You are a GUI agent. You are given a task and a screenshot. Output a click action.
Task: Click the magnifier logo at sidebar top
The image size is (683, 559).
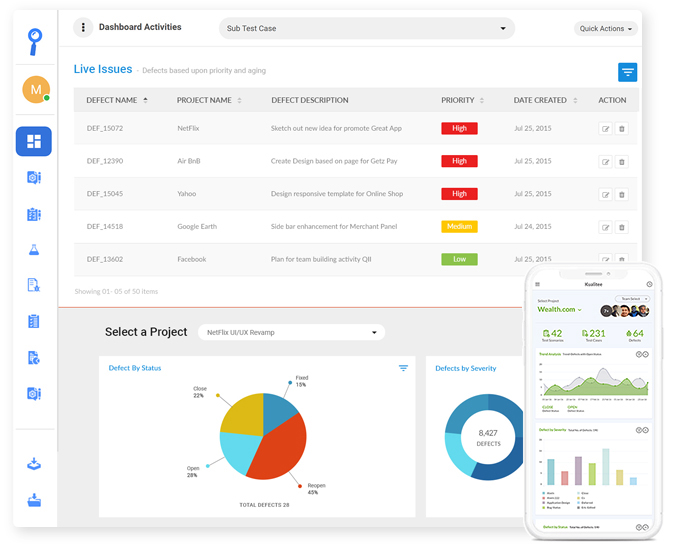(x=34, y=42)
